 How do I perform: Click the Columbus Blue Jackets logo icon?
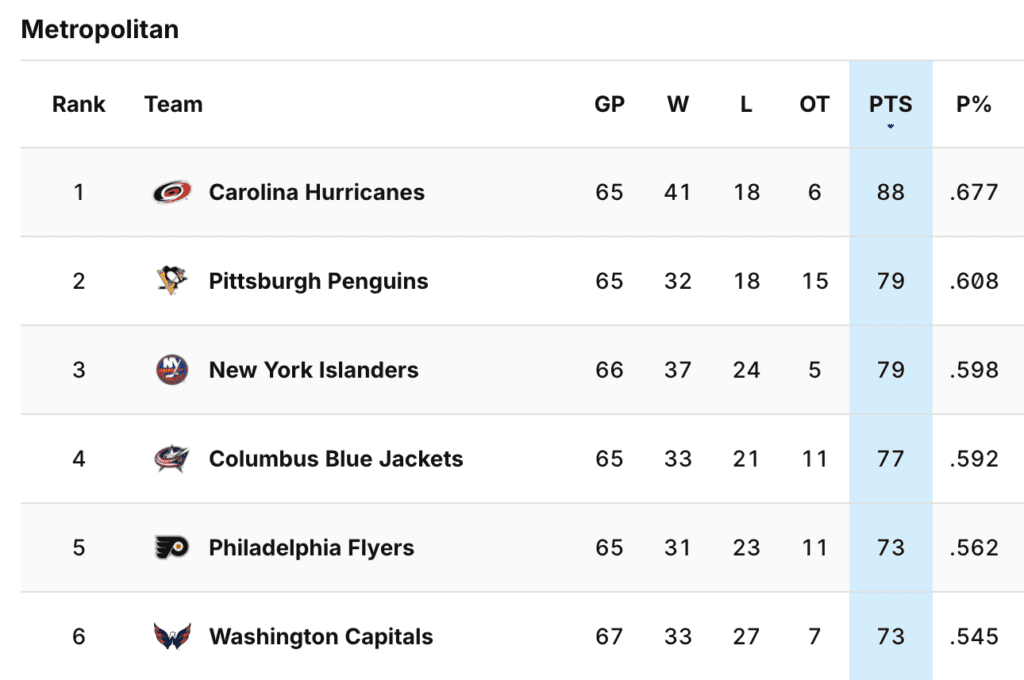click(x=172, y=459)
